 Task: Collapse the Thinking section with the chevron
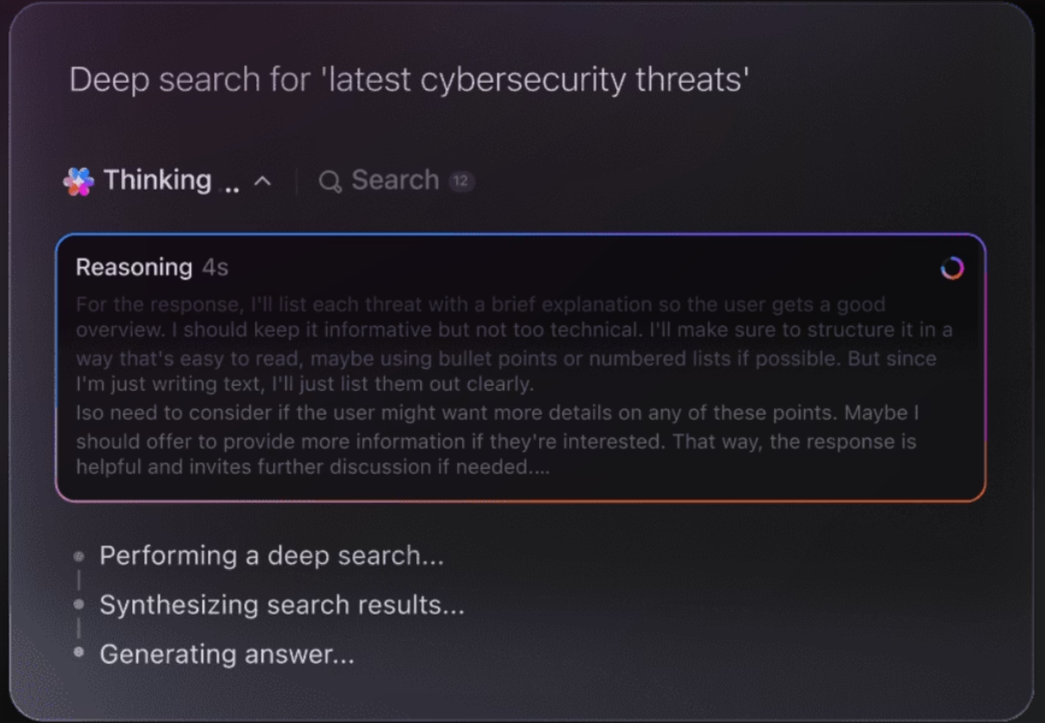click(x=263, y=181)
